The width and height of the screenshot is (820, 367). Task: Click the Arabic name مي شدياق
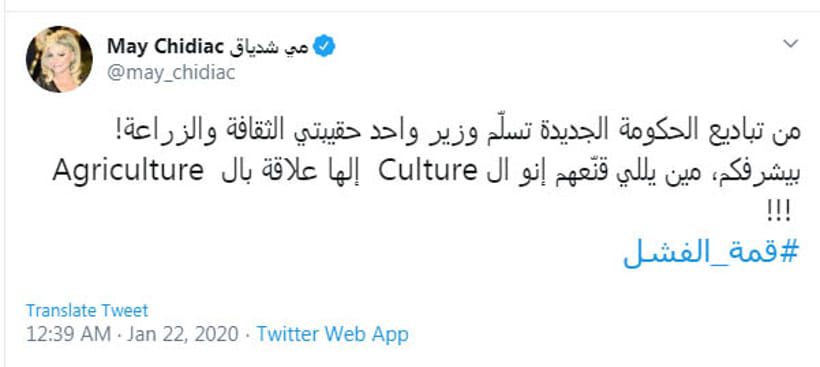[x=269, y=47]
